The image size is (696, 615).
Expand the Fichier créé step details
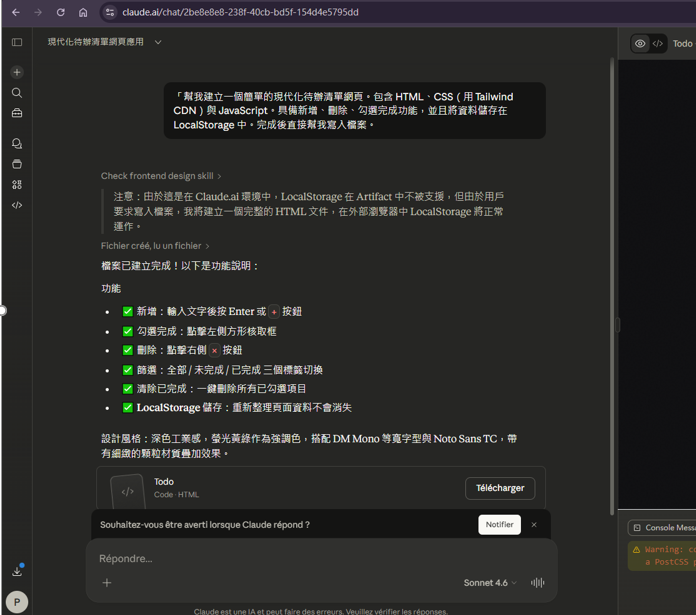155,246
